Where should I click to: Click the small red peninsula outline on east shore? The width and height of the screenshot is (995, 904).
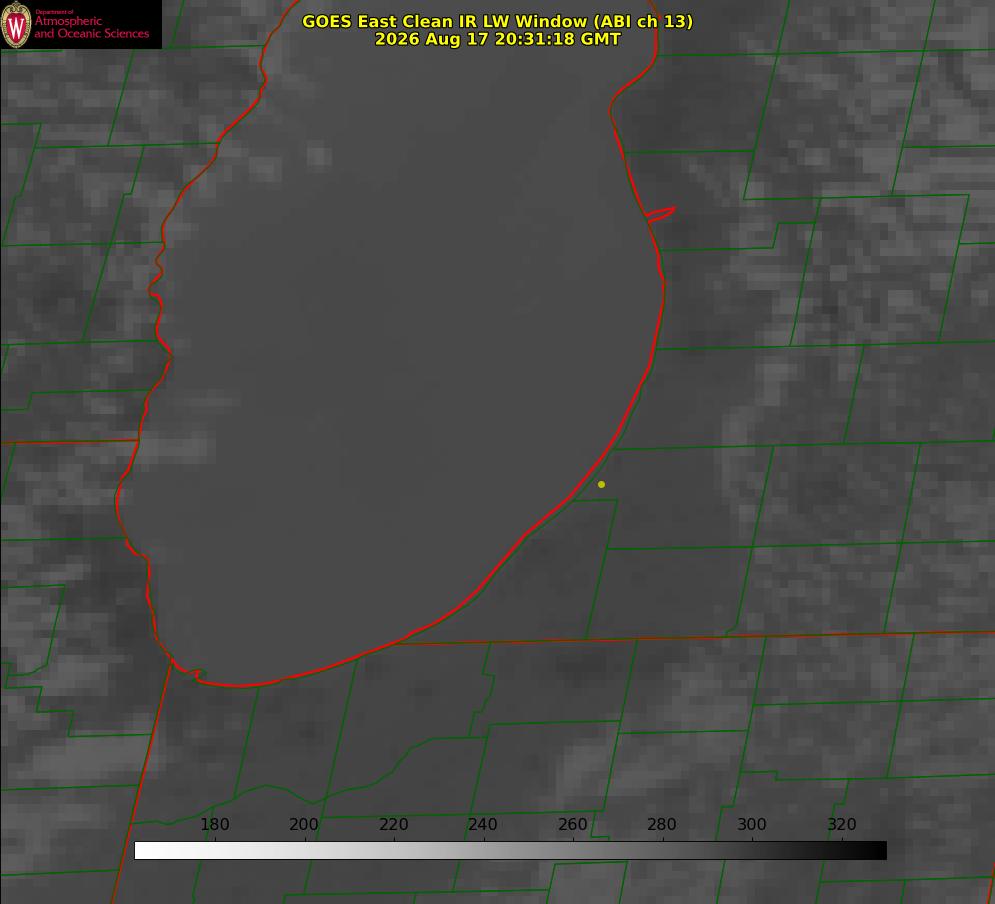pyautogui.click(x=661, y=214)
